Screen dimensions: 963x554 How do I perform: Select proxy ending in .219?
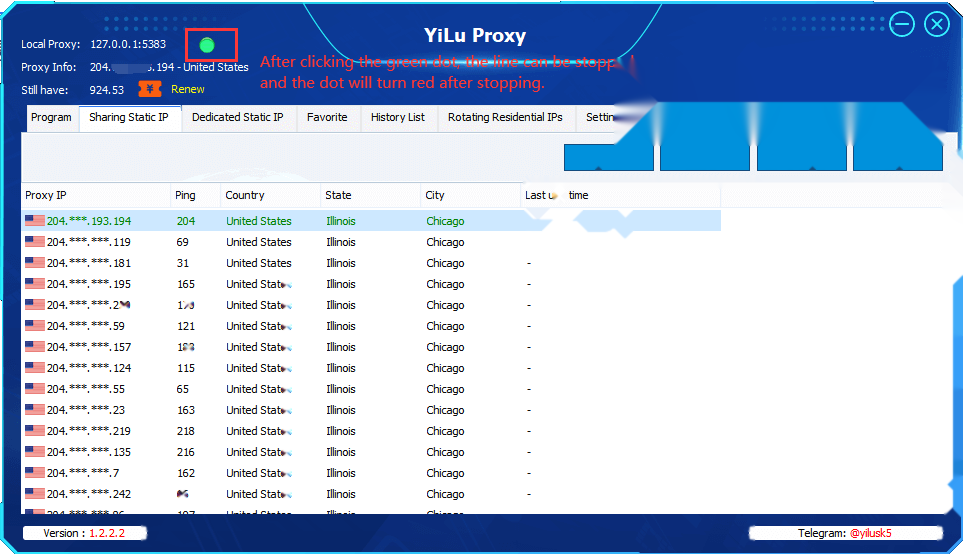(x=371, y=431)
